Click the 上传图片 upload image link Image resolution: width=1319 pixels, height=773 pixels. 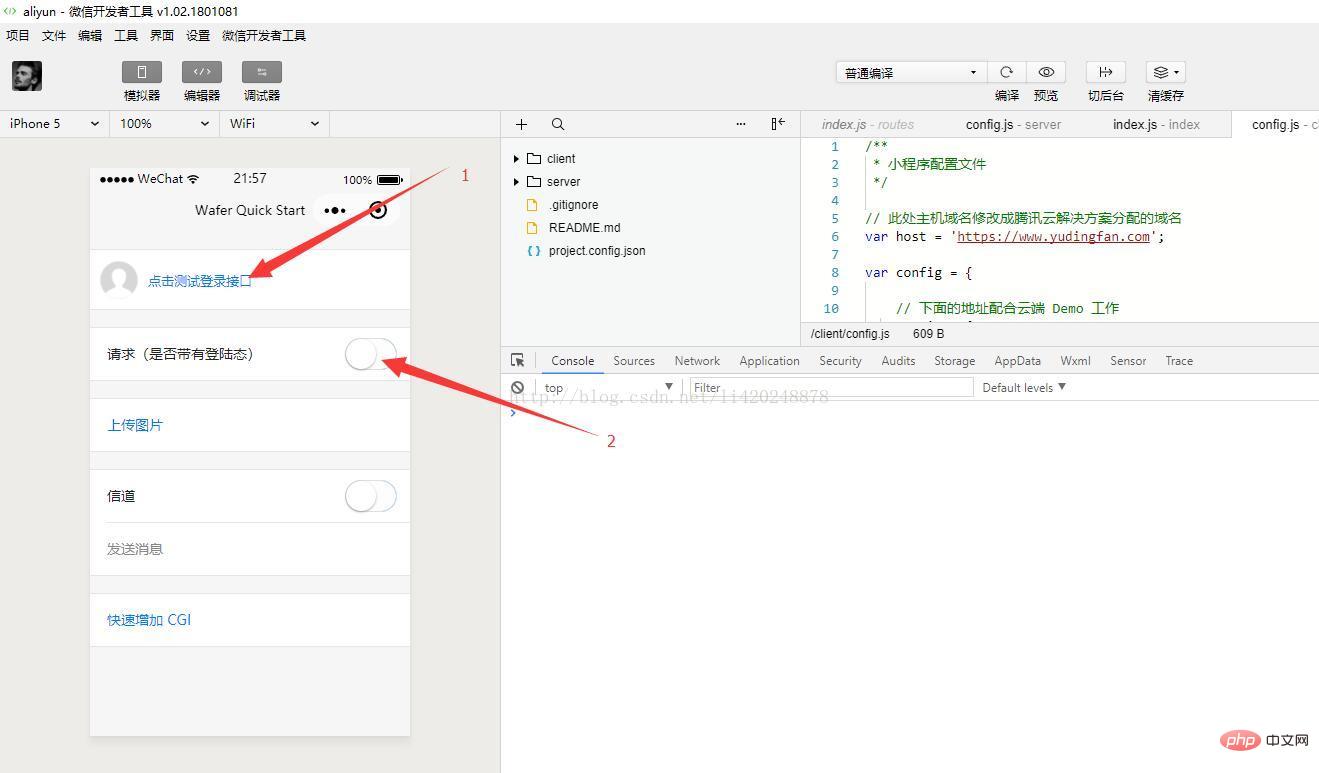coord(135,425)
